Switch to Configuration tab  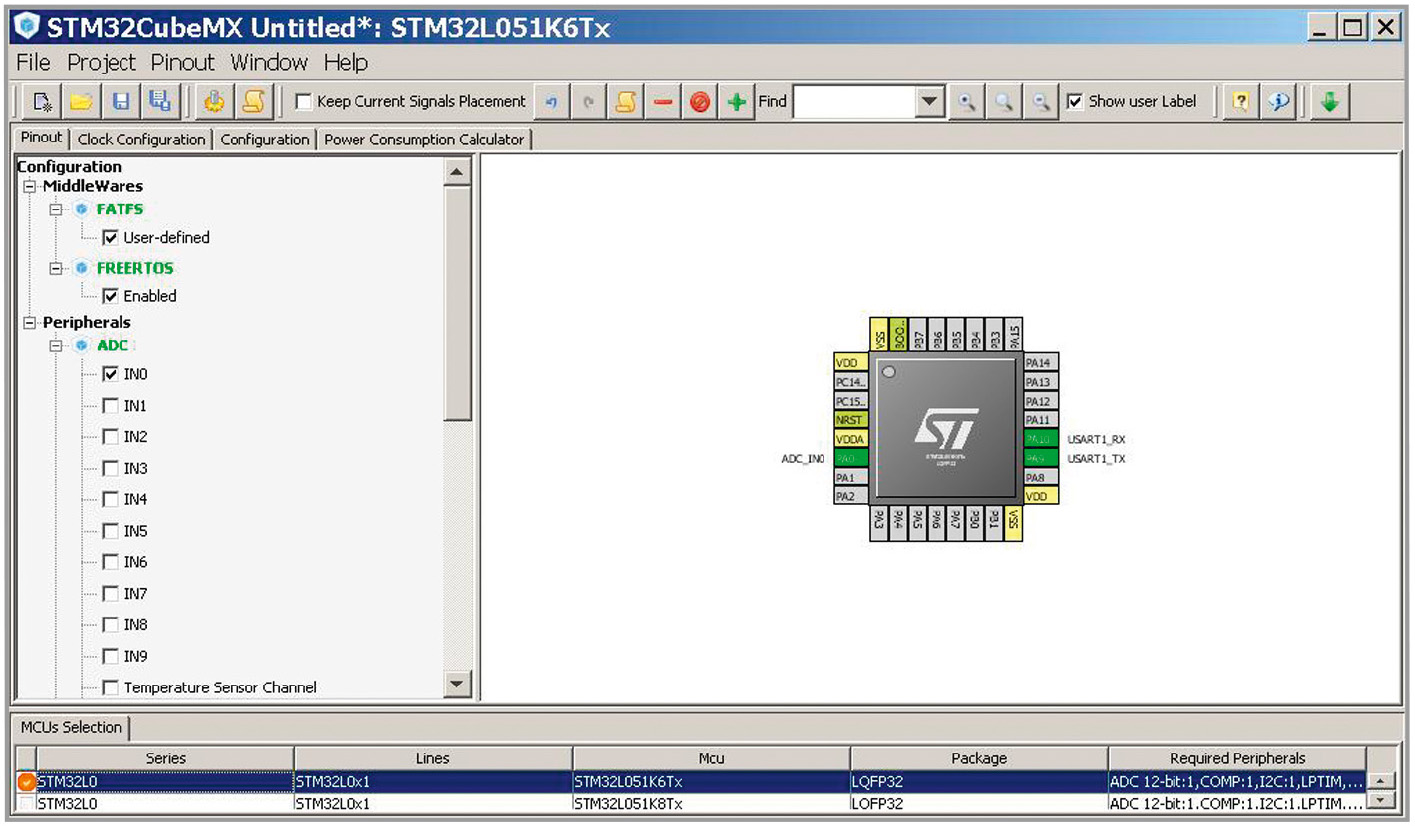click(x=265, y=139)
